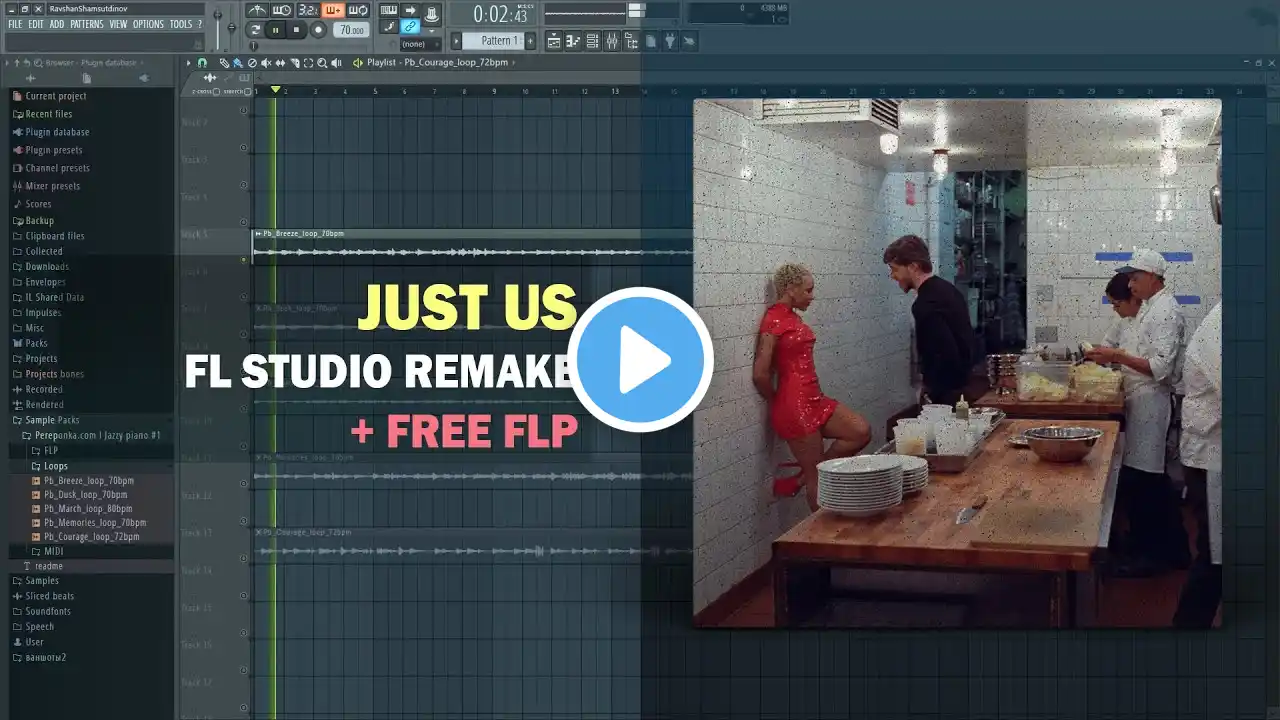Click the playhead marker on the ruler
The image size is (1280, 720).
[x=276, y=90]
